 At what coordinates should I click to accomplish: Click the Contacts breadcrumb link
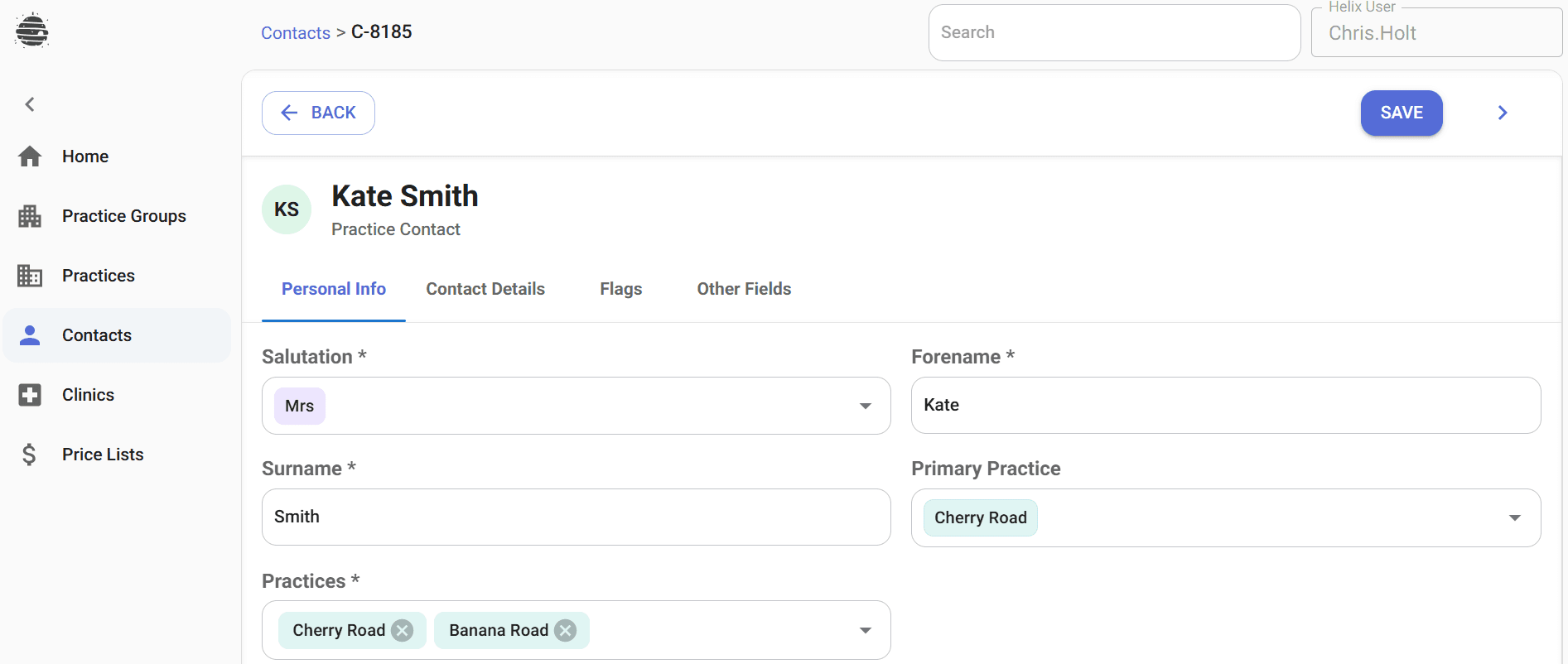coord(296,33)
